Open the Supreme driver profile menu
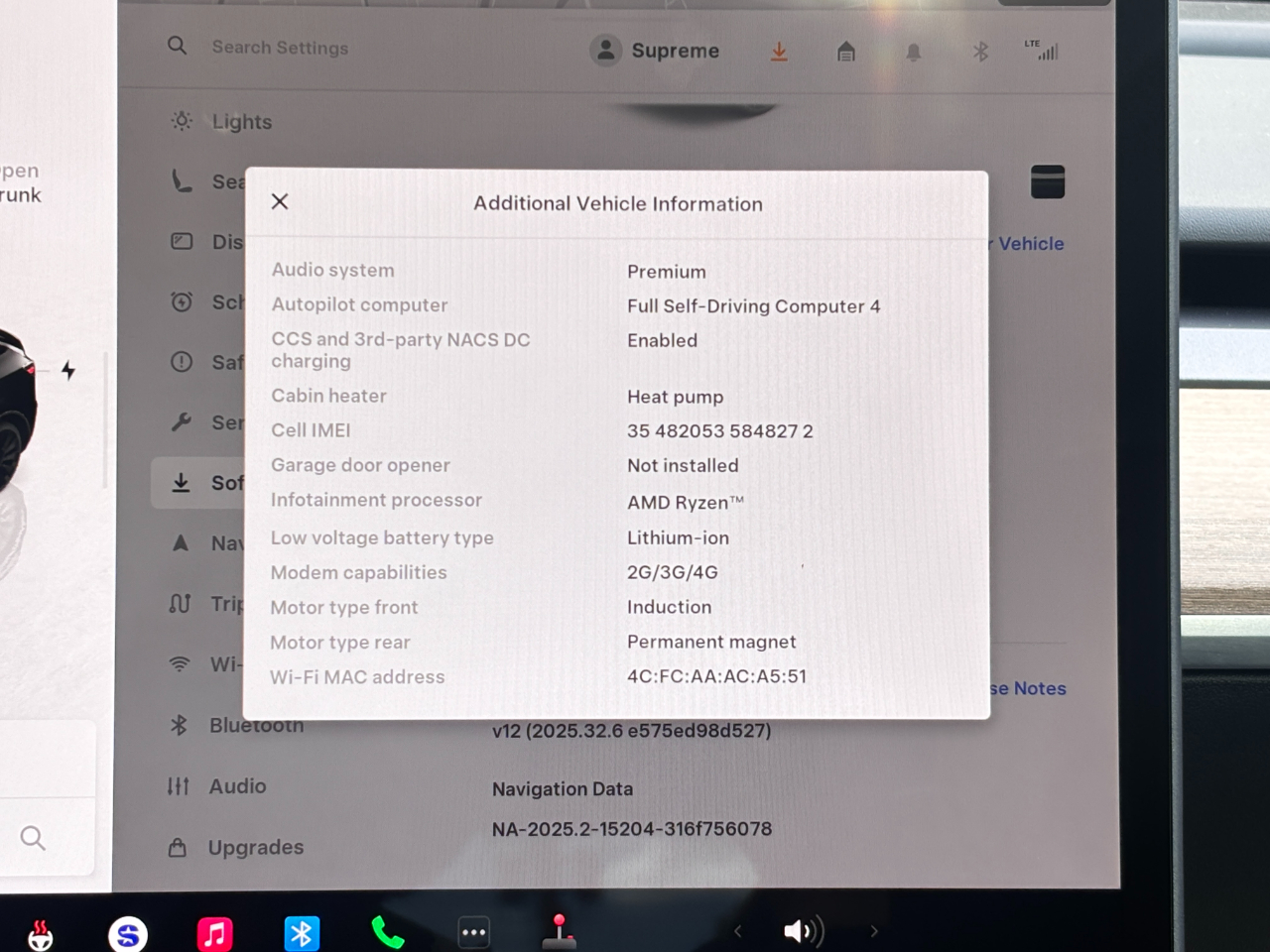The height and width of the screenshot is (952, 1270). 655,51
